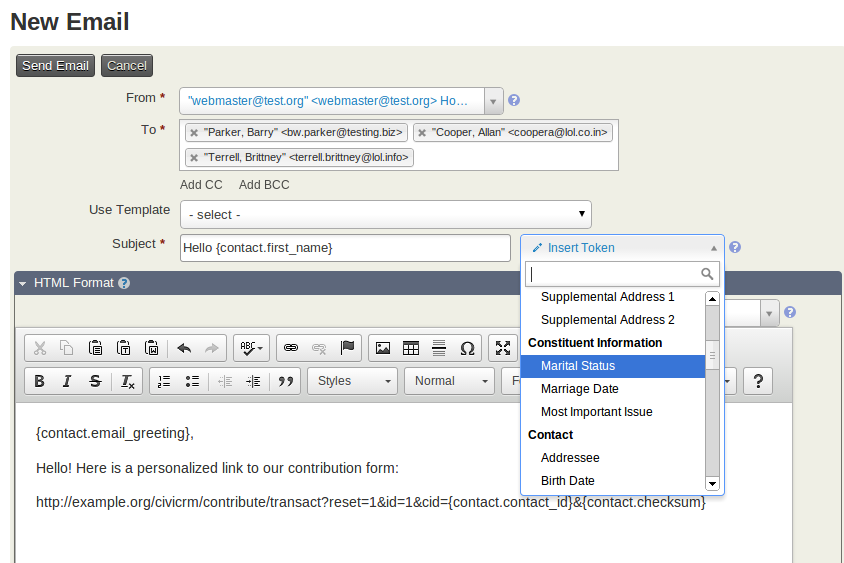This screenshot has width=844, height=563.
Task: Click the Add CC link
Action: point(201,185)
